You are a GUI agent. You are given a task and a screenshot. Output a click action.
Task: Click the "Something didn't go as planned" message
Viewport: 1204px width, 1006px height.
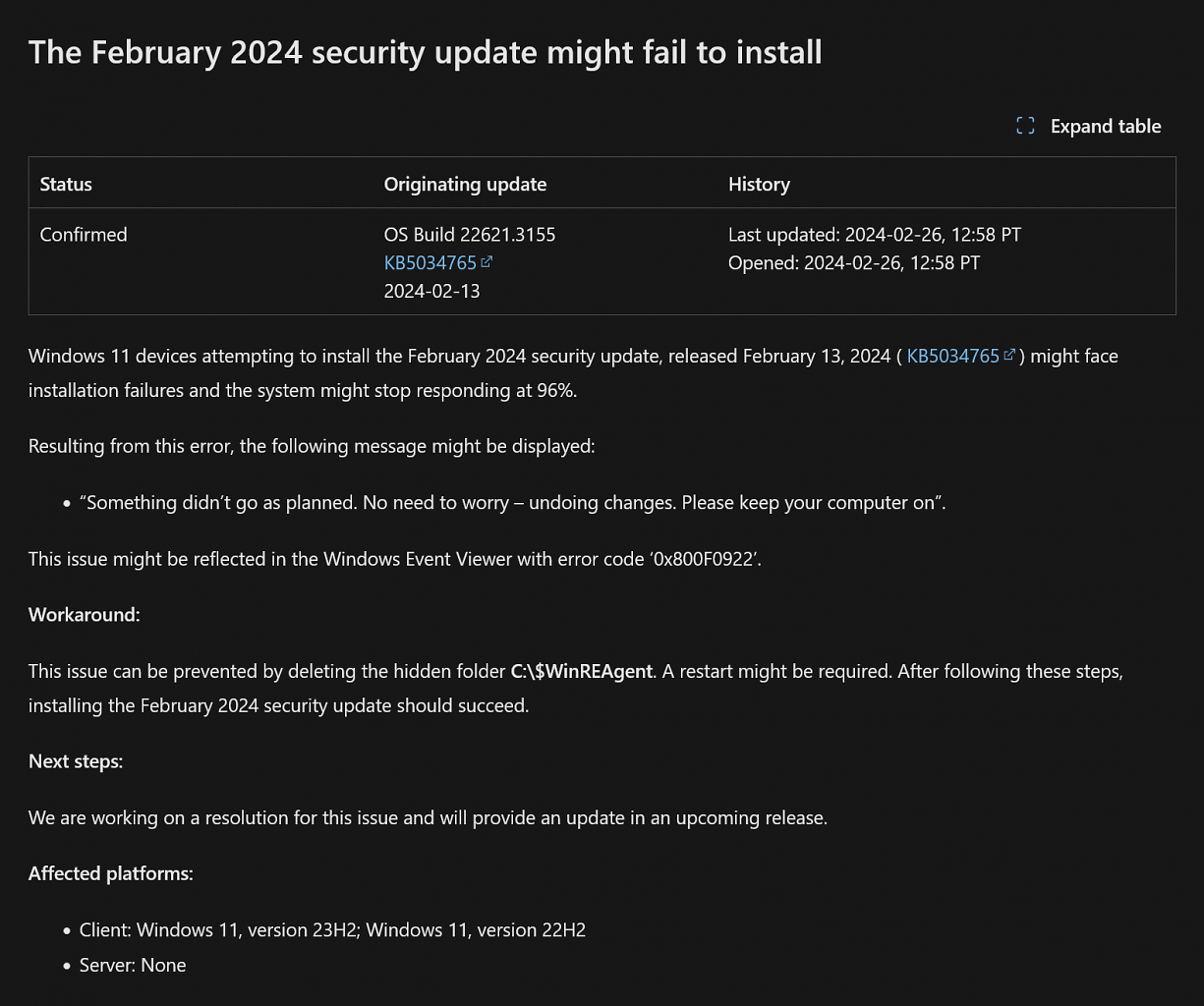point(512,502)
